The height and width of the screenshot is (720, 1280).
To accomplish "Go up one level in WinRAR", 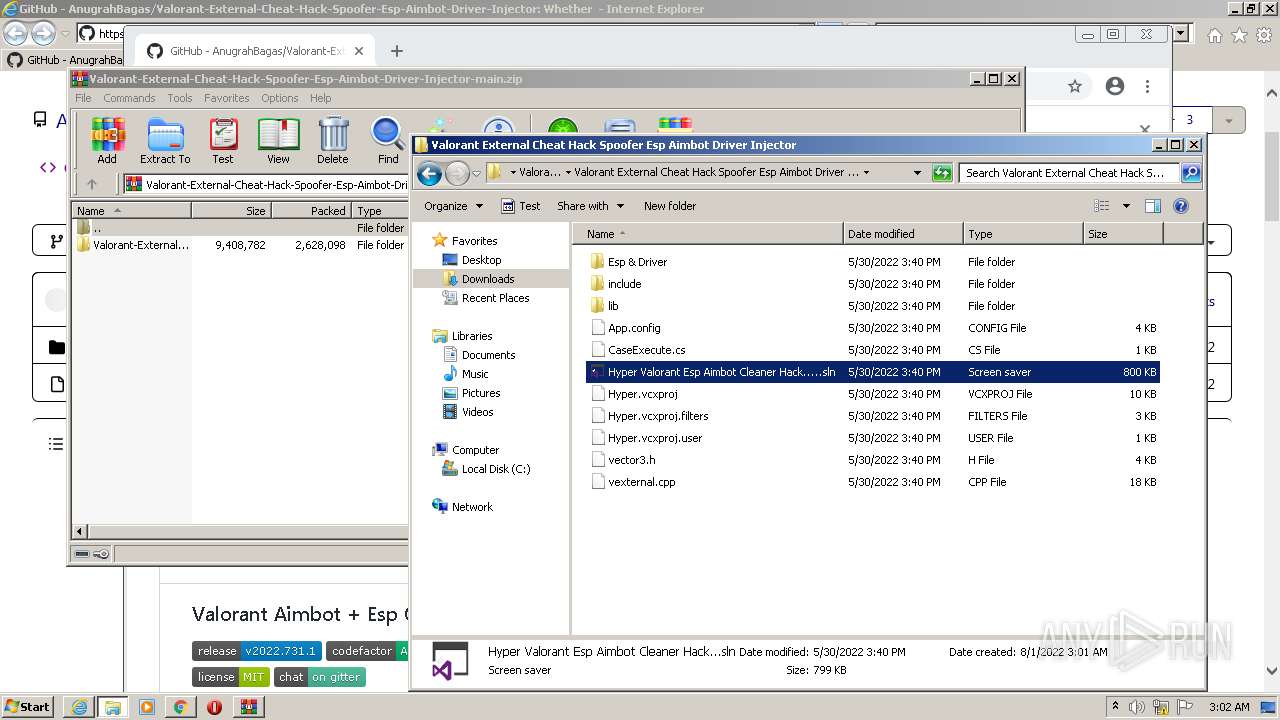I will (92, 184).
